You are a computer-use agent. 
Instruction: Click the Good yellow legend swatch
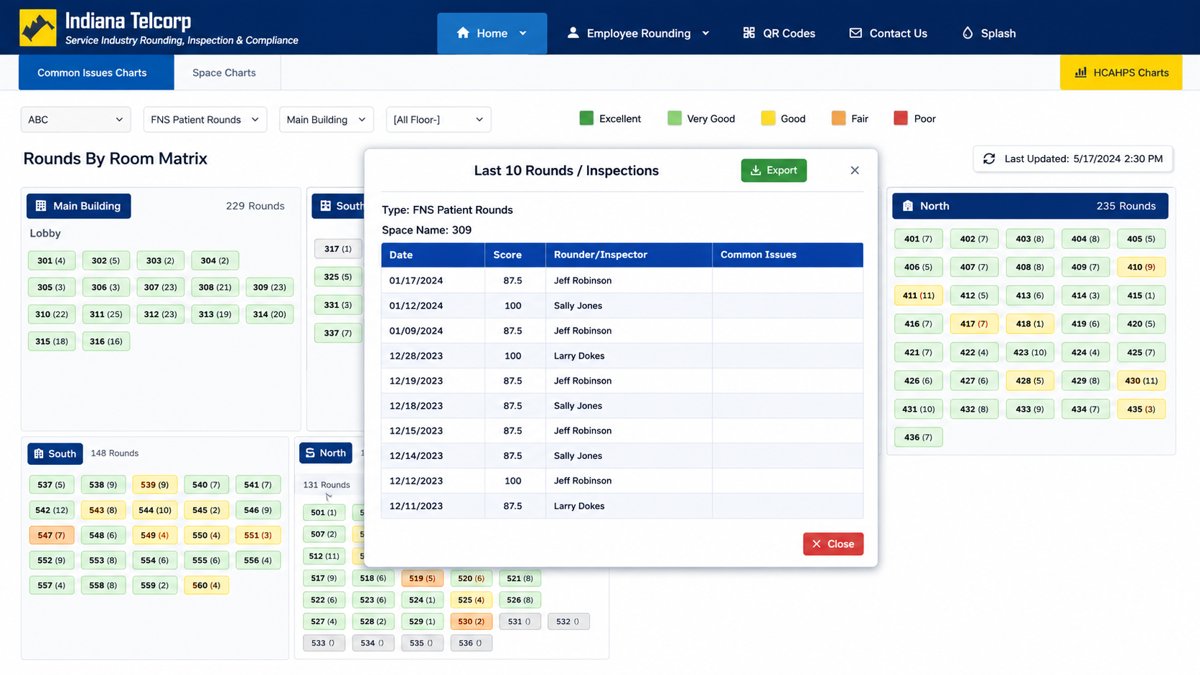pyautogui.click(x=768, y=118)
